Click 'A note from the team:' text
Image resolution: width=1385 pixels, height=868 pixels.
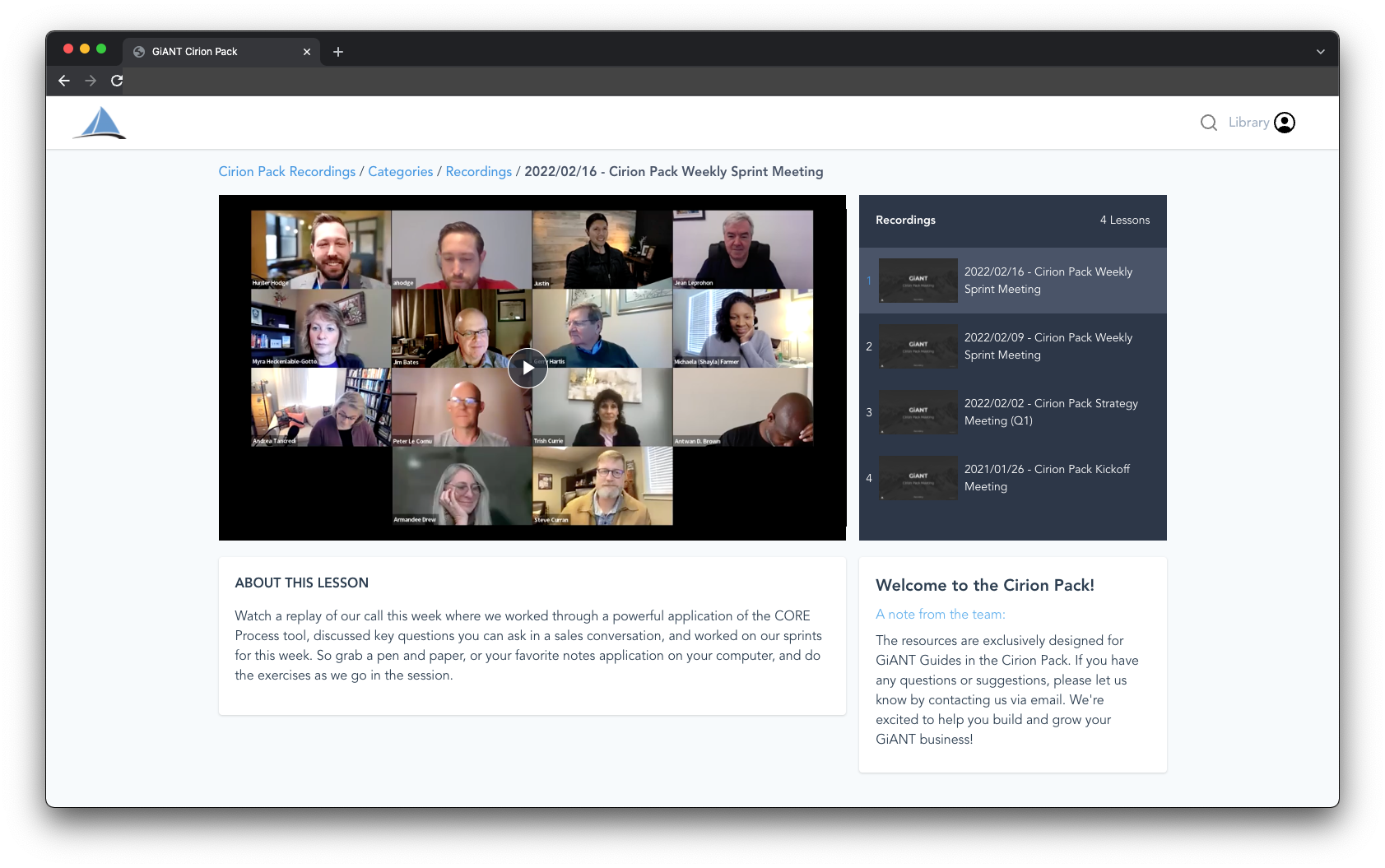(941, 614)
